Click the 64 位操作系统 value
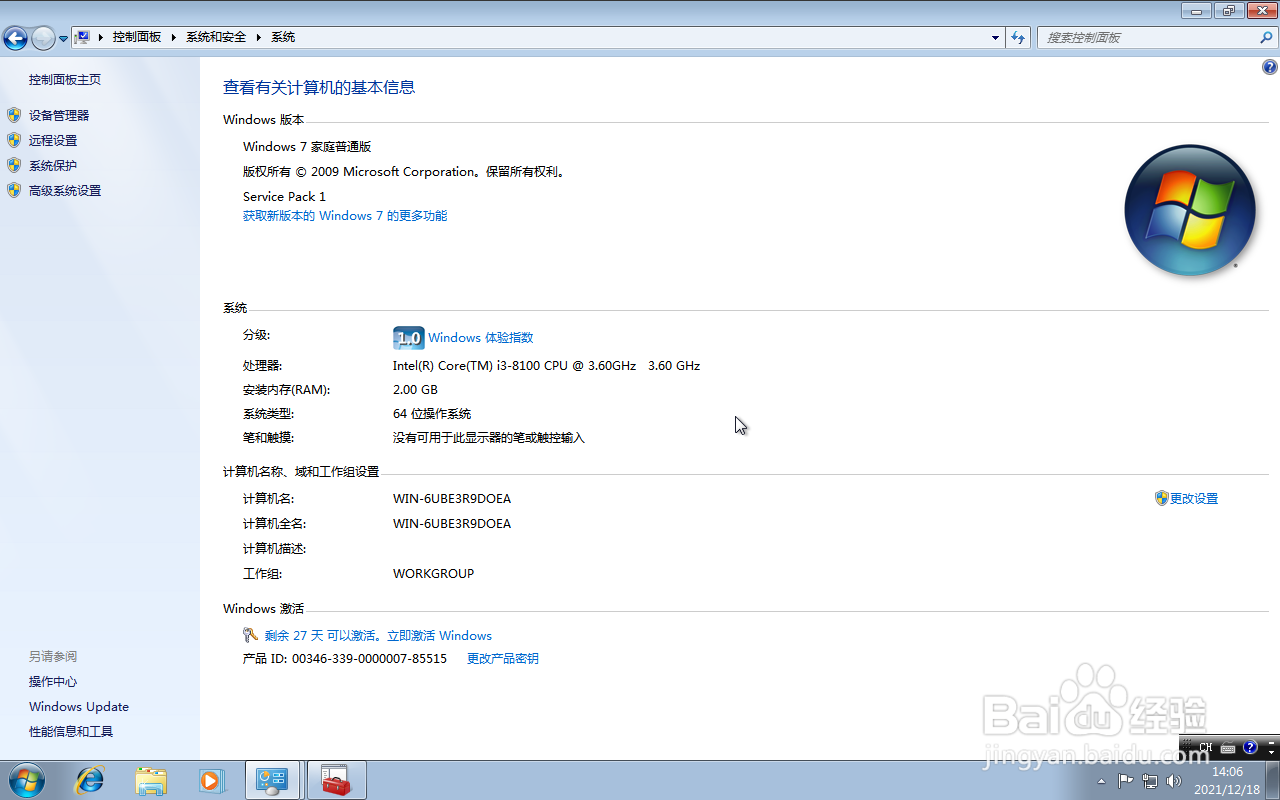This screenshot has width=1280, height=800. tap(432, 413)
